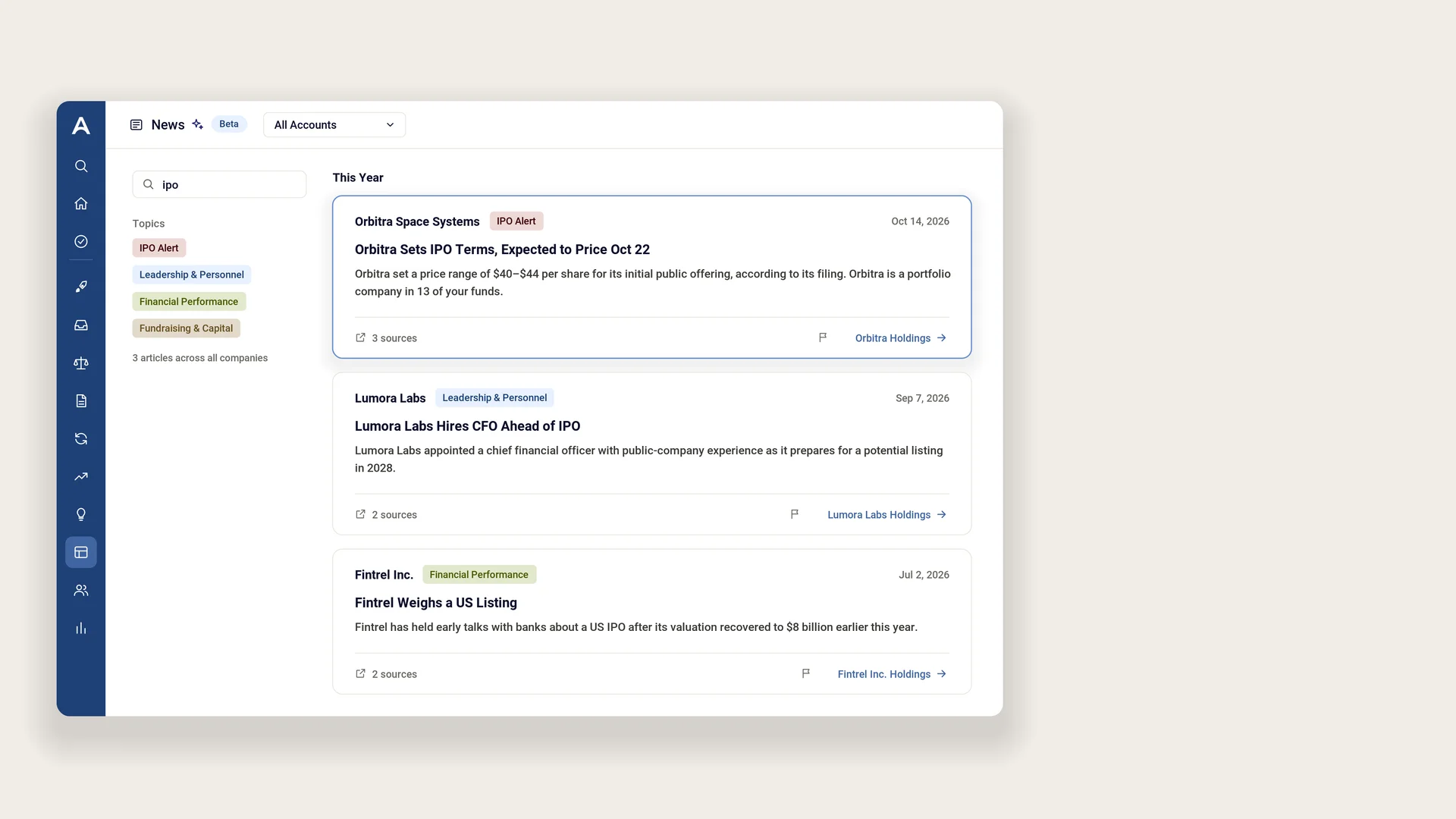Open the people sidebar icon
This screenshot has height=819, width=1456.
pos(81,590)
